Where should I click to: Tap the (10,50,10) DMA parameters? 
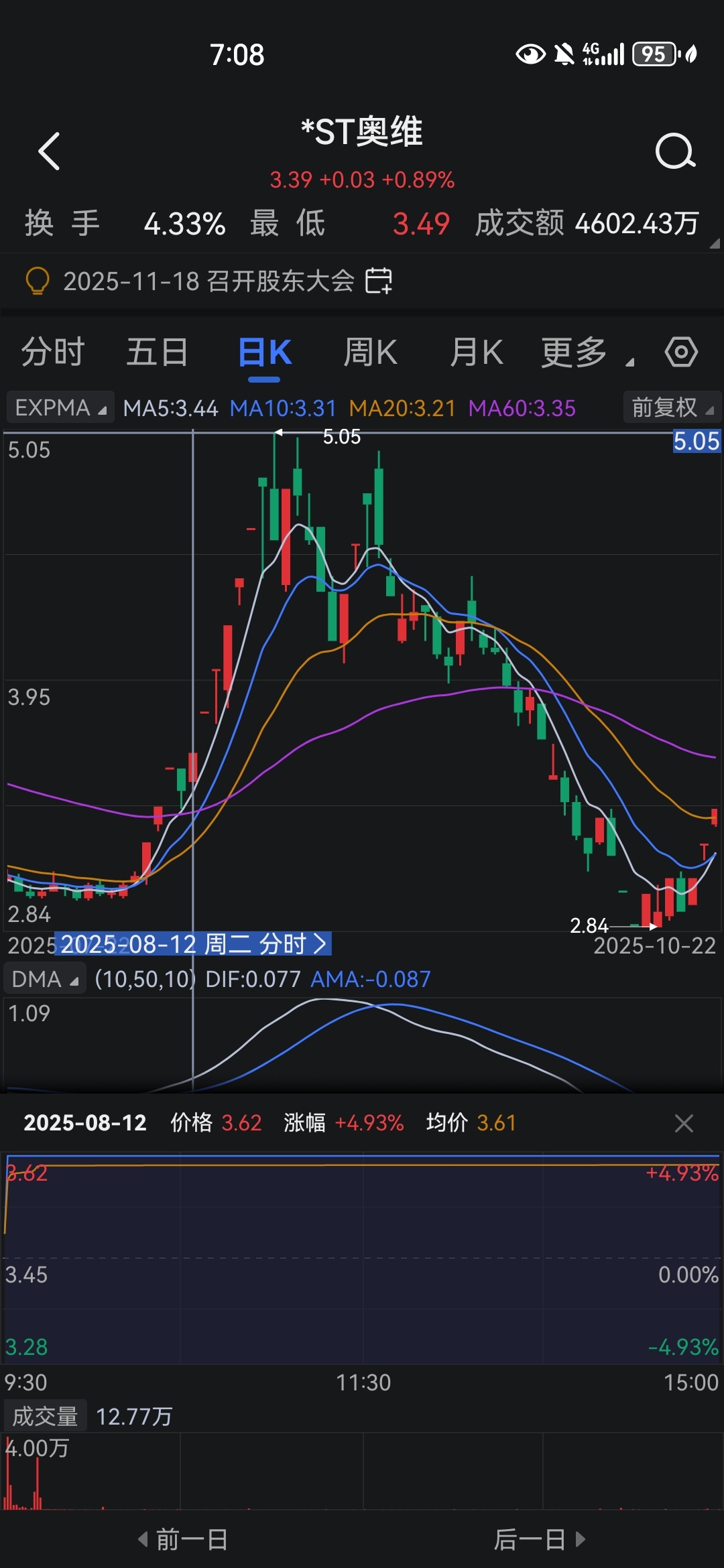(x=145, y=979)
